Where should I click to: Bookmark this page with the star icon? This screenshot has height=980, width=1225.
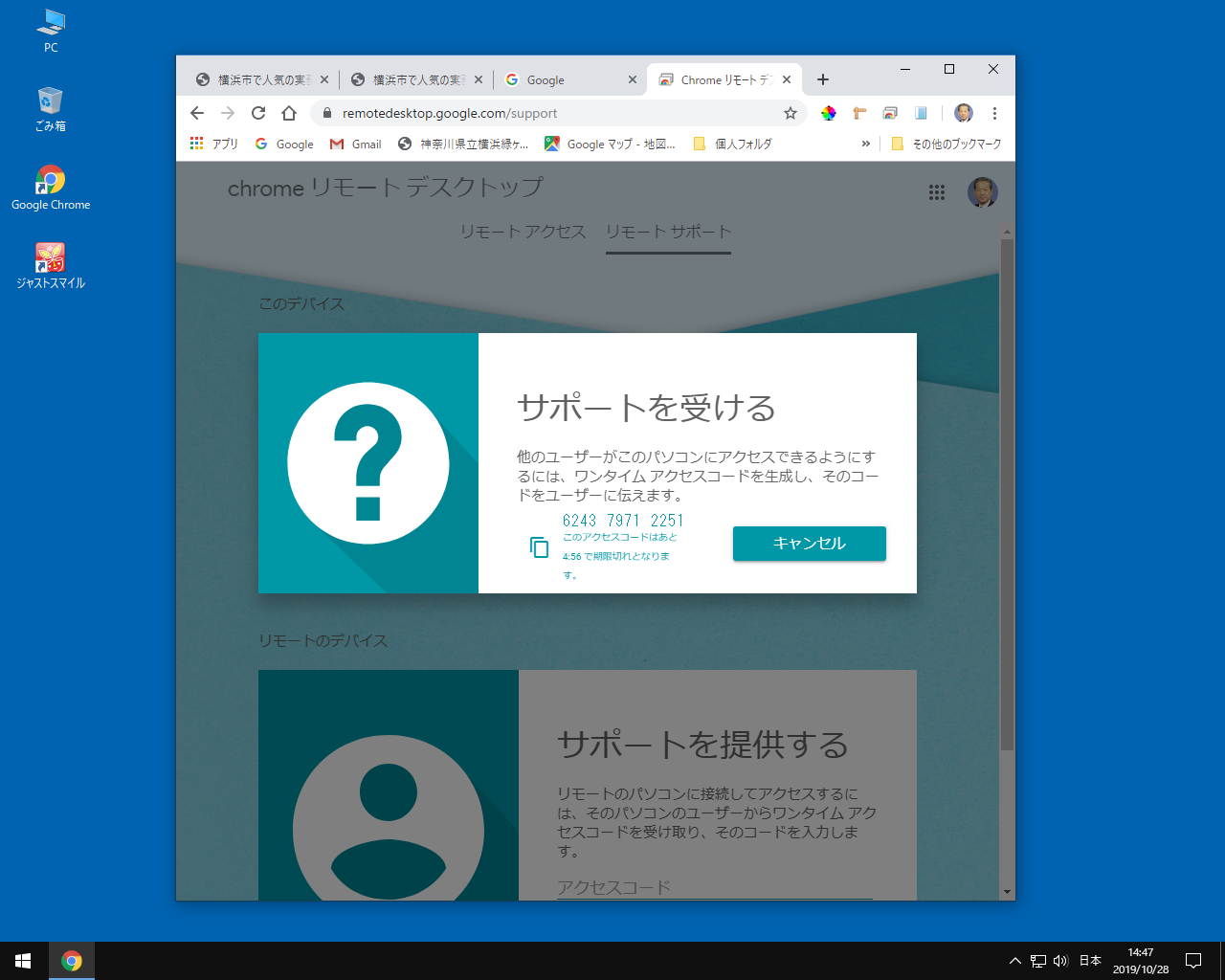(x=791, y=113)
